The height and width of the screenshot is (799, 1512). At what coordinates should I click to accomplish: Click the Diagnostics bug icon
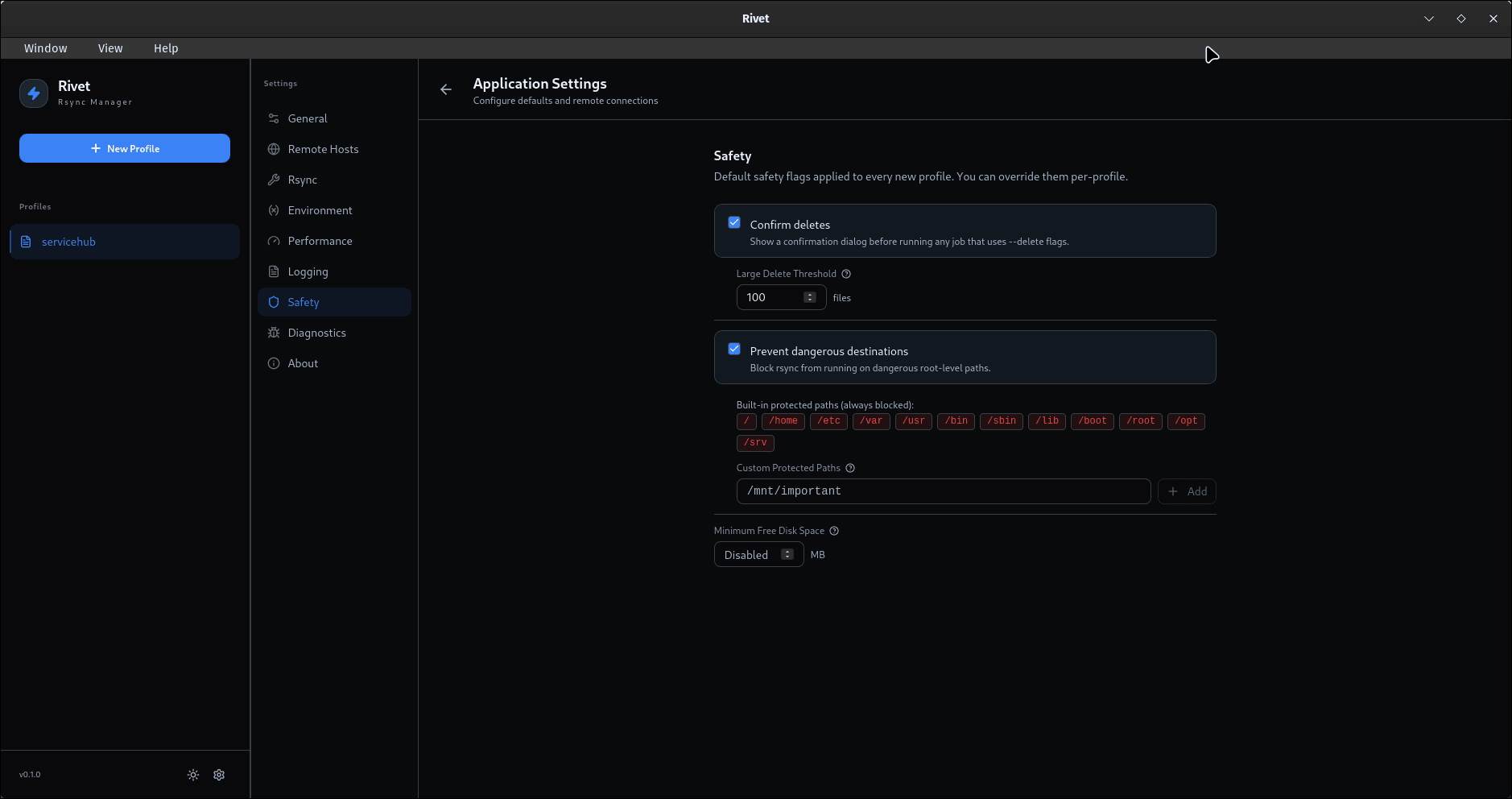point(274,333)
